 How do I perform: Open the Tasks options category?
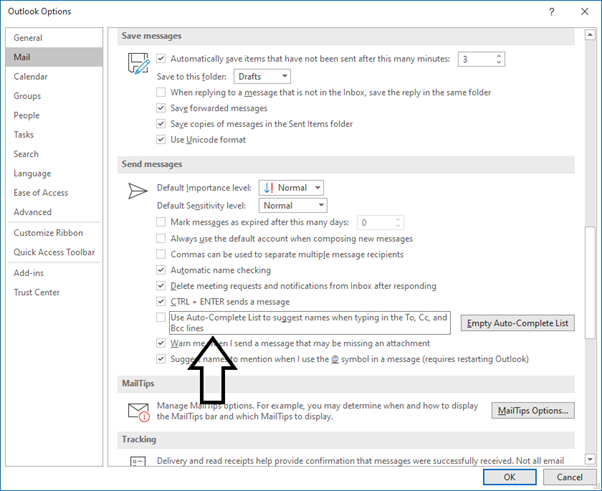pyautogui.click(x=54, y=135)
